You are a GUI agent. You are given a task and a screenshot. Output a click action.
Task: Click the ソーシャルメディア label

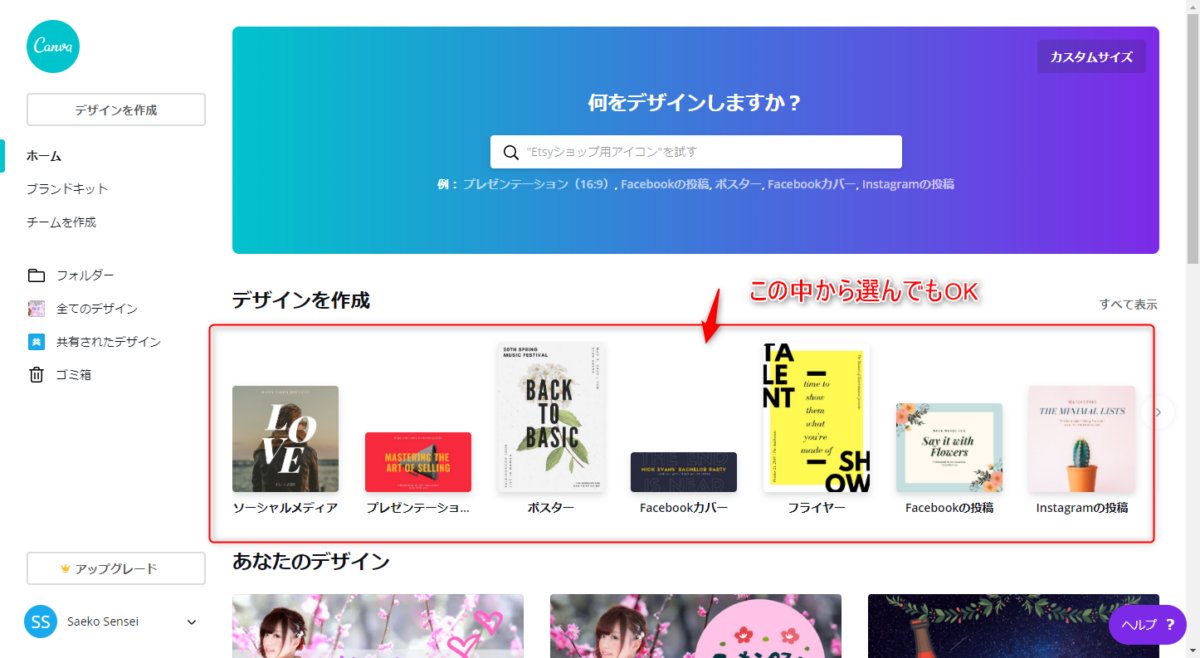click(x=285, y=508)
